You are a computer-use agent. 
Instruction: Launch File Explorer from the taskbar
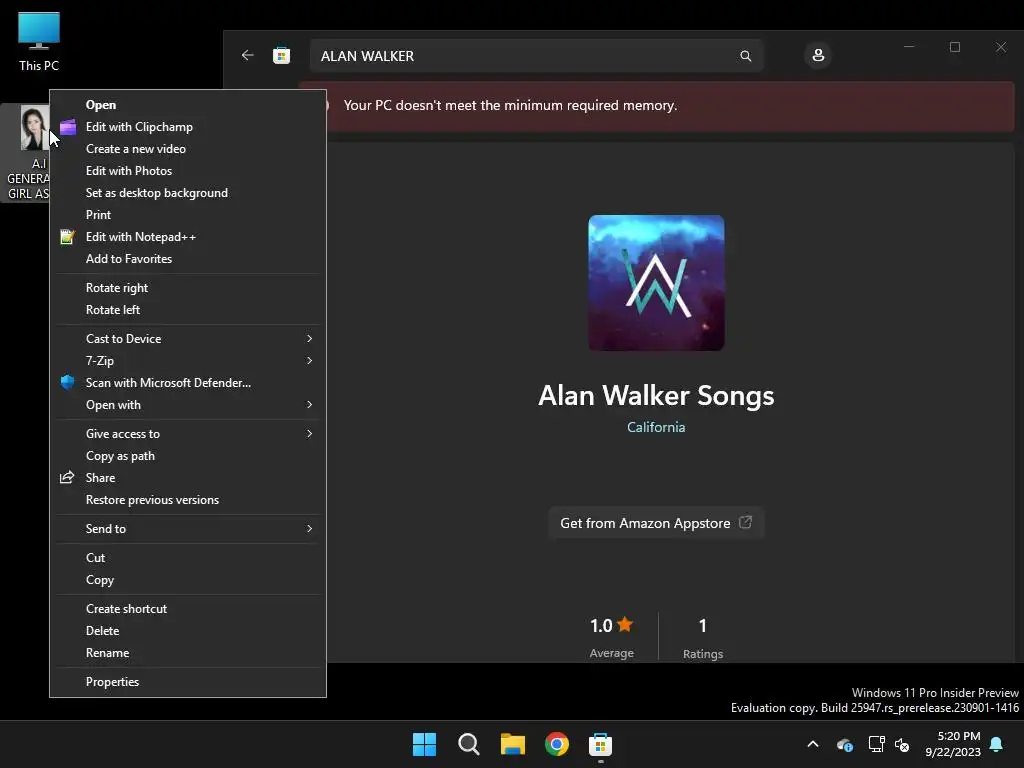[513, 744]
